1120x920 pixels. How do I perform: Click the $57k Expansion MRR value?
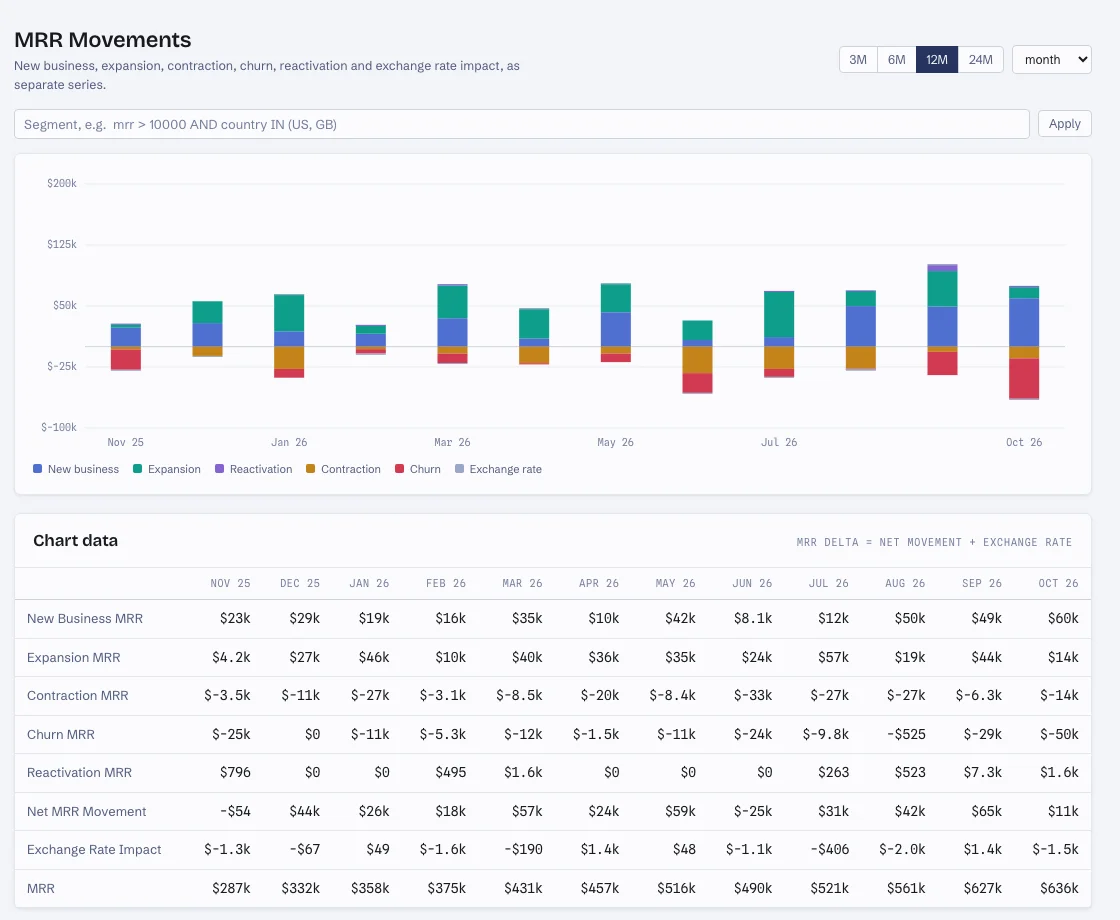[x=833, y=657]
